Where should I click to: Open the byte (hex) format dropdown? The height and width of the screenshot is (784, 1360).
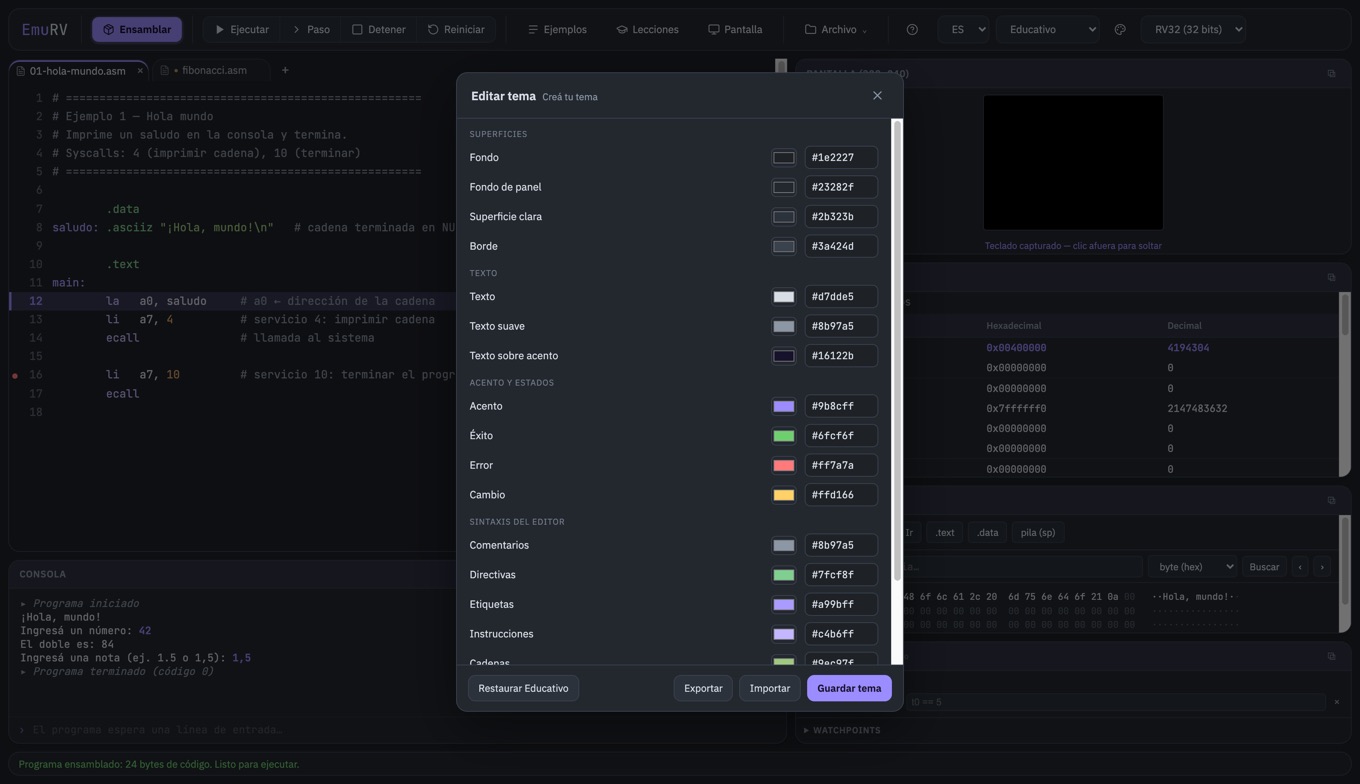click(x=1192, y=567)
